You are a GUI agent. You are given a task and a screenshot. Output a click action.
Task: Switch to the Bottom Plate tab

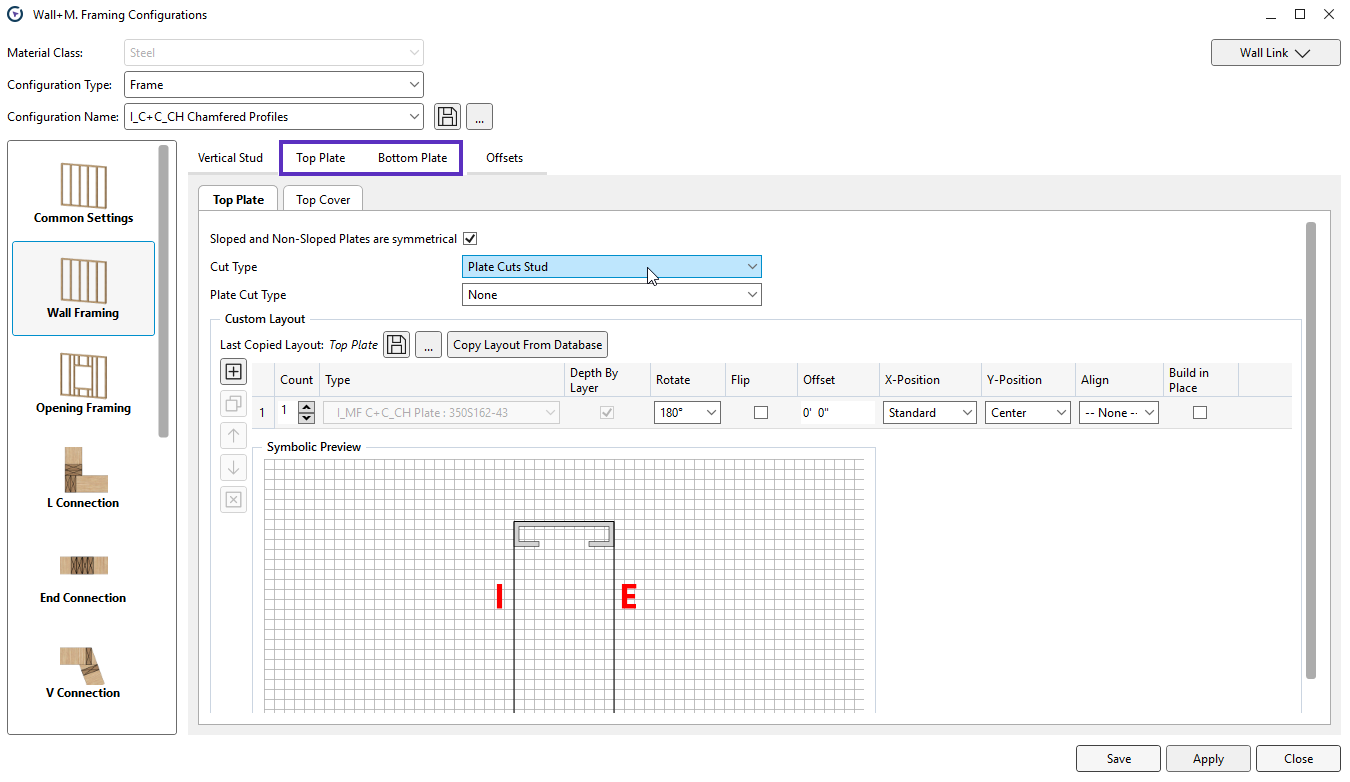pyautogui.click(x=412, y=158)
